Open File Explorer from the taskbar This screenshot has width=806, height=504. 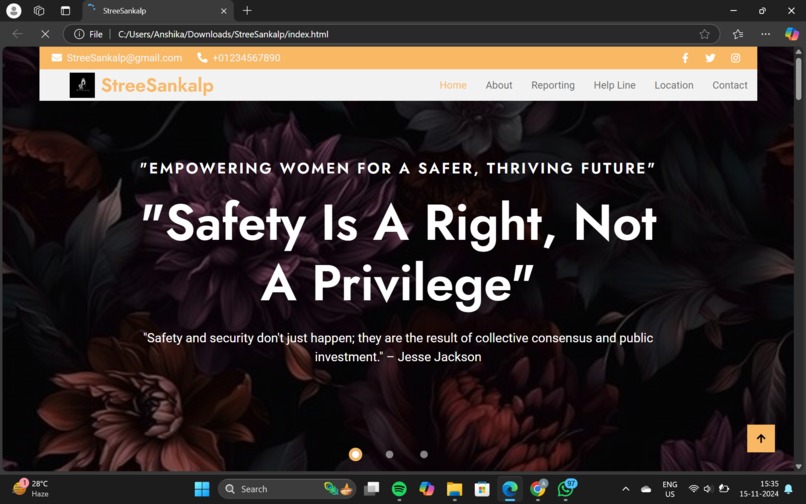click(x=454, y=489)
